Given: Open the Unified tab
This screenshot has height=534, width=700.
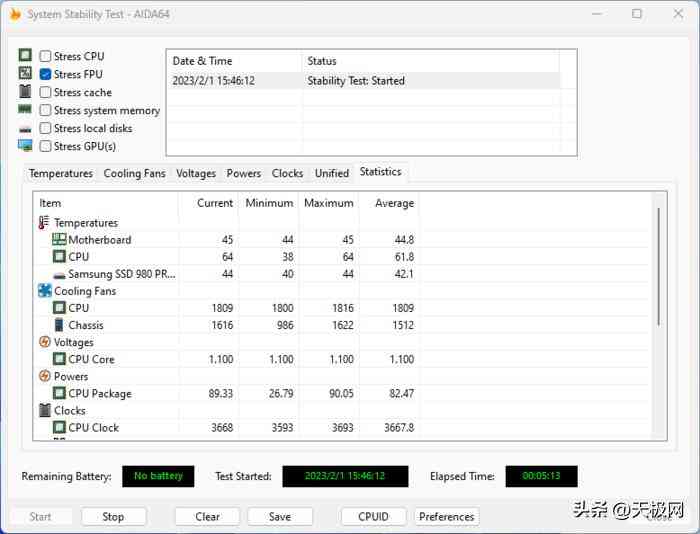Looking at the screenshot, I should [332, 173].
